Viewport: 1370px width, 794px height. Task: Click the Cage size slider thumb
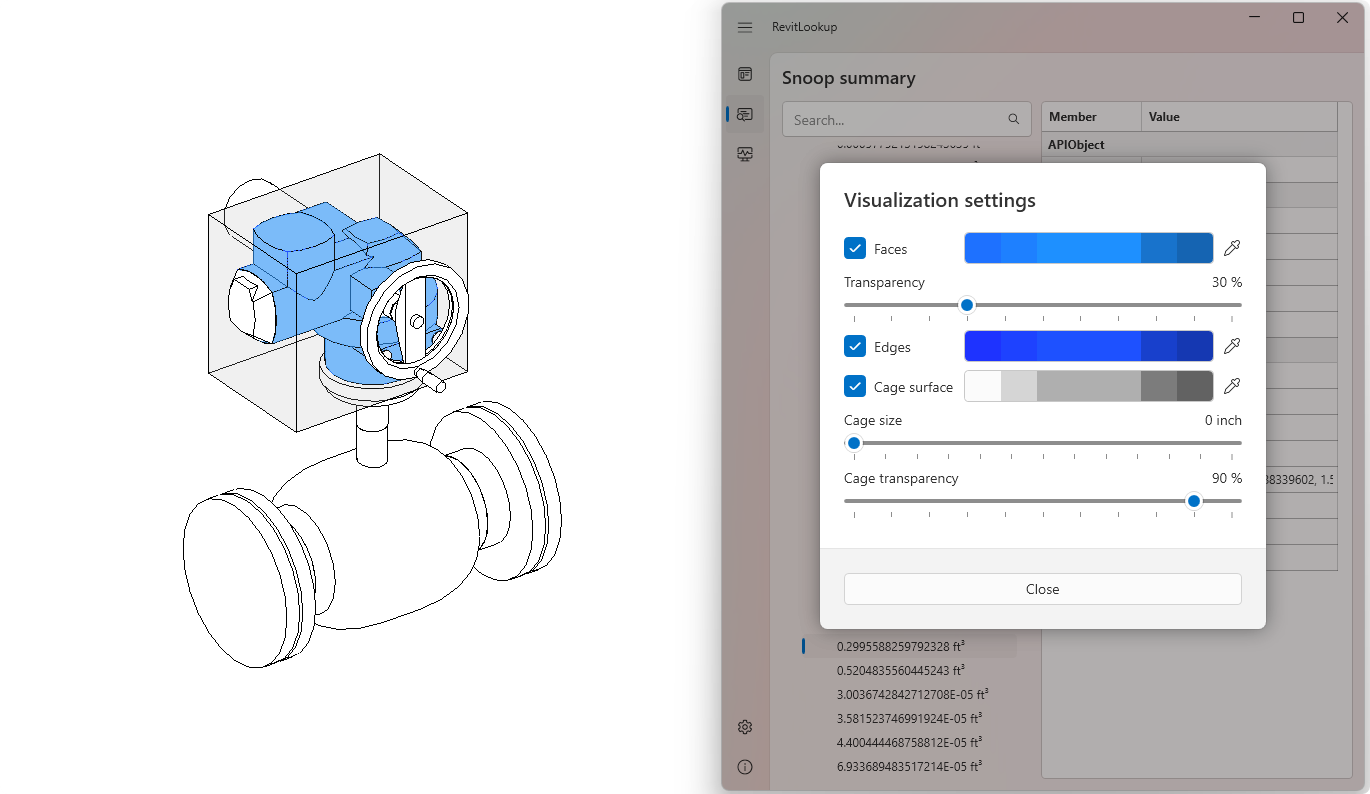854,443
